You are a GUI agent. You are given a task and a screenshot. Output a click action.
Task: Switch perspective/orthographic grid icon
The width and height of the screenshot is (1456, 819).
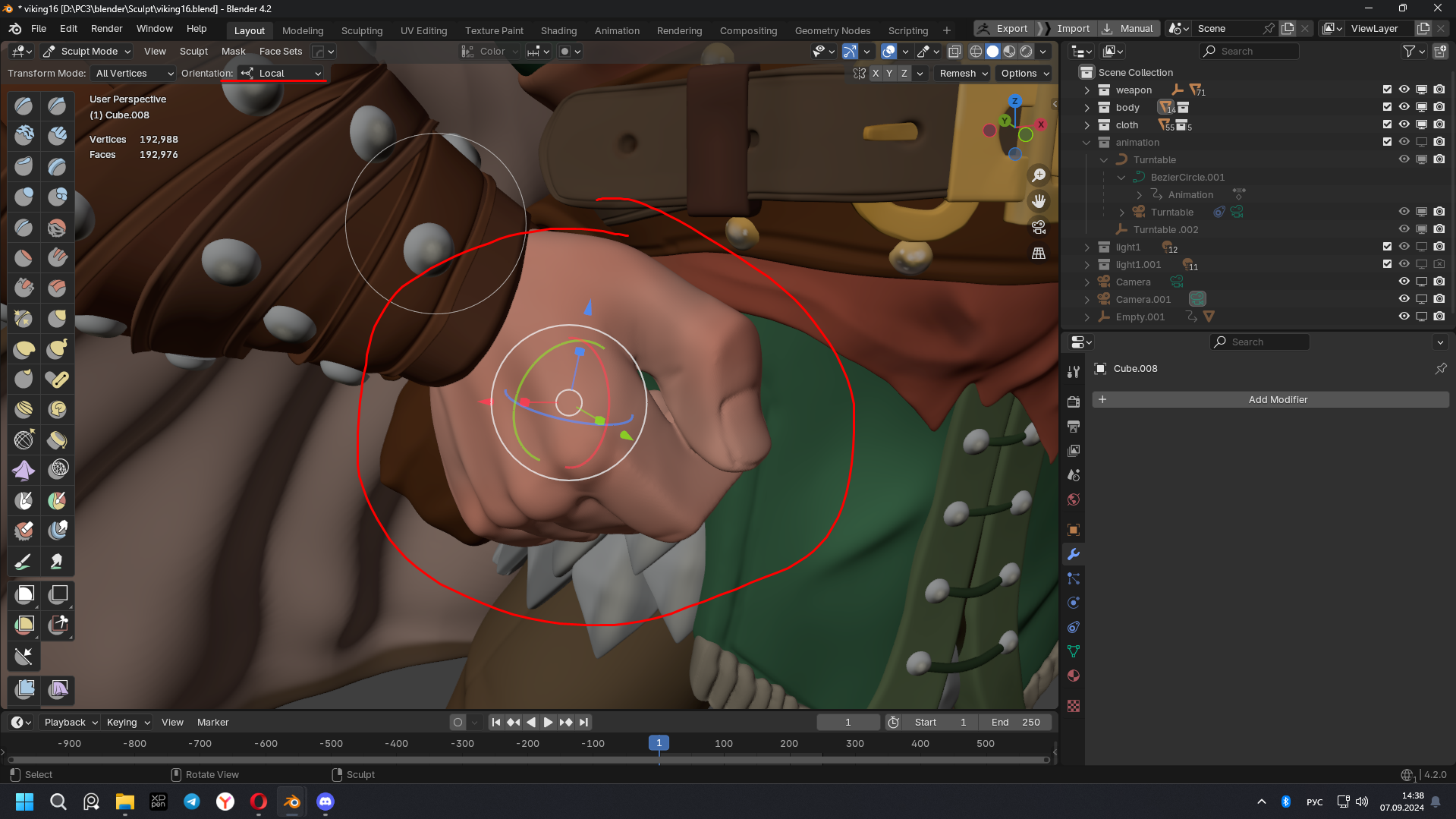click(x=1039, y=253)
